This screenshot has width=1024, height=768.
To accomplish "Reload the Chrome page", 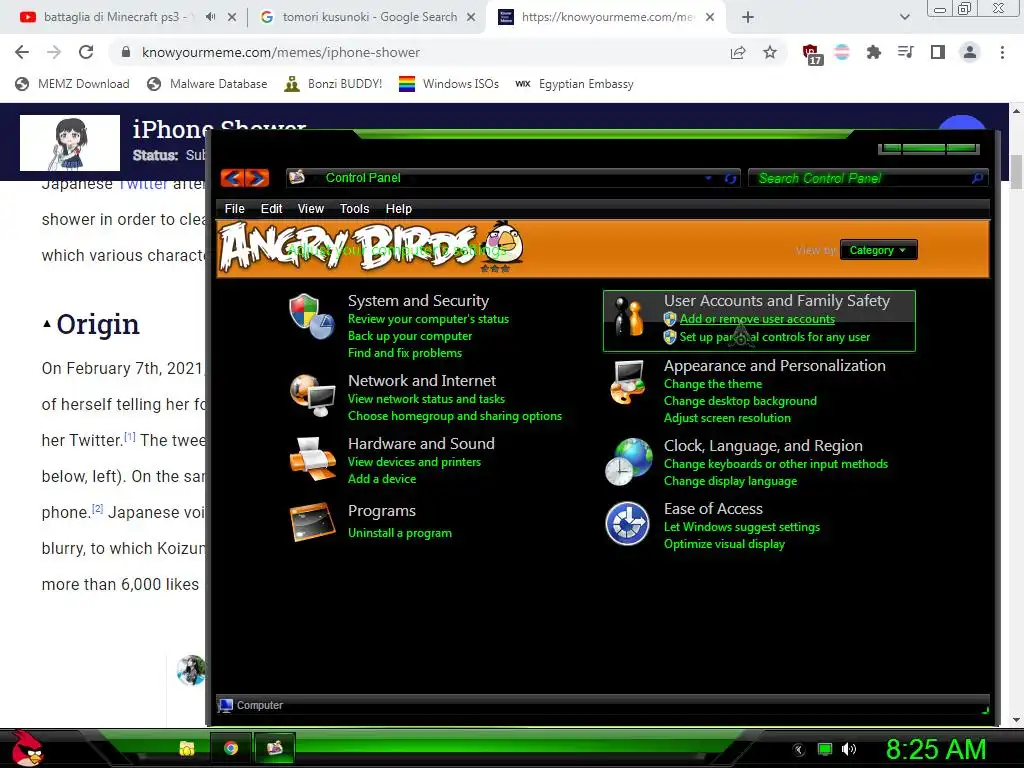I will (86, 52).
